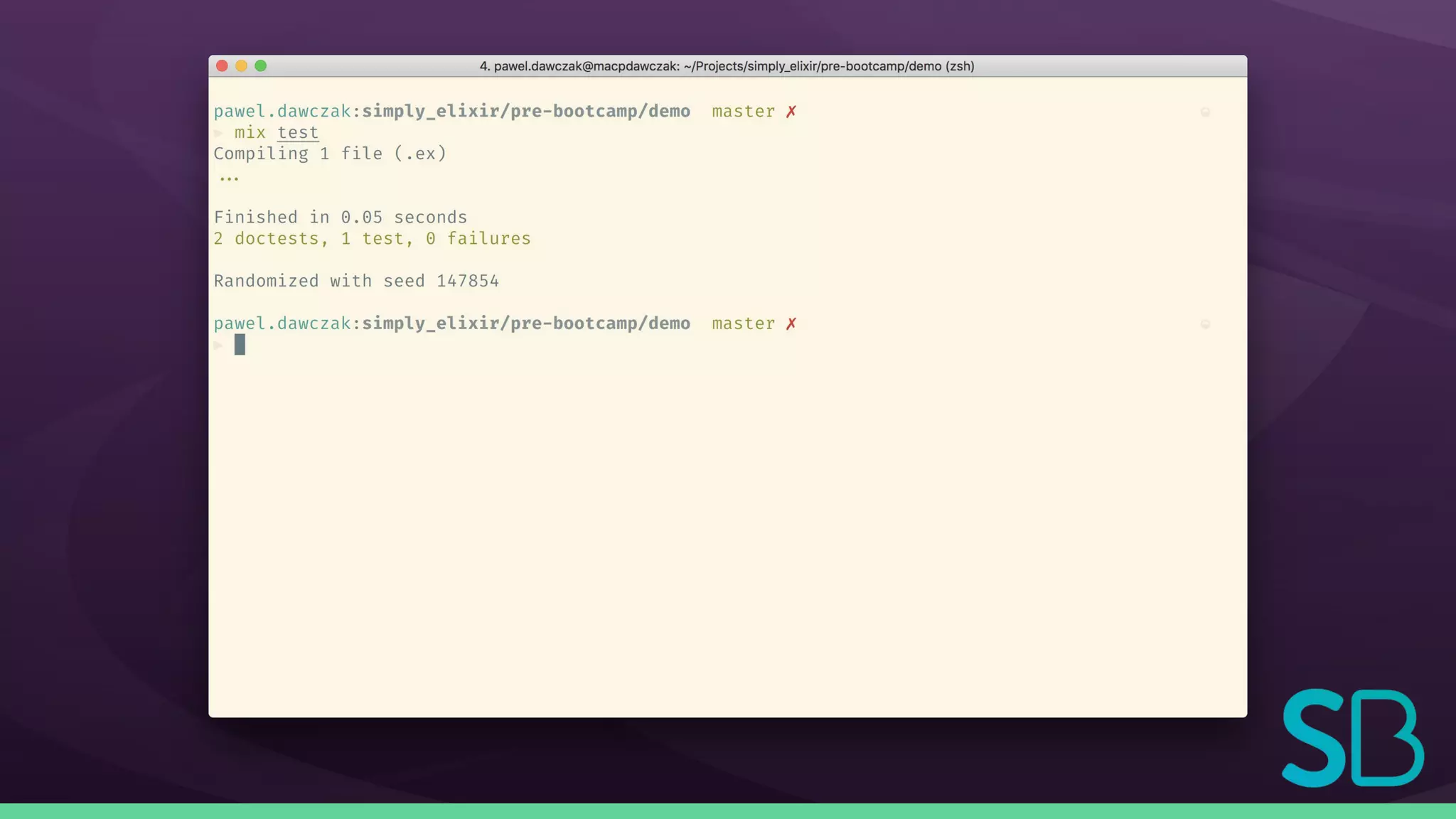Click the Compiling 1 file line

tap(330, 154)
